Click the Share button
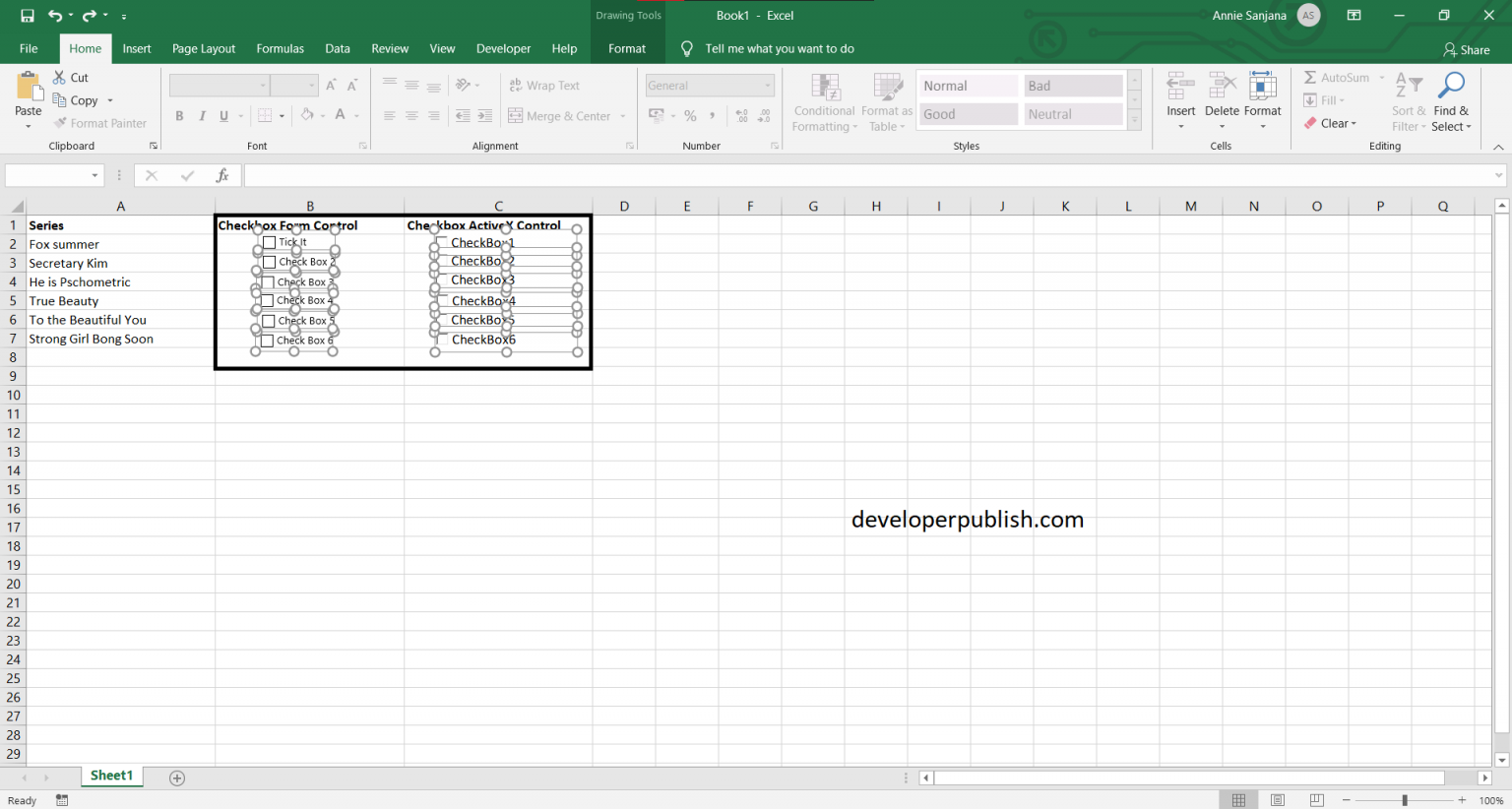 click(x=1466, y=49)
